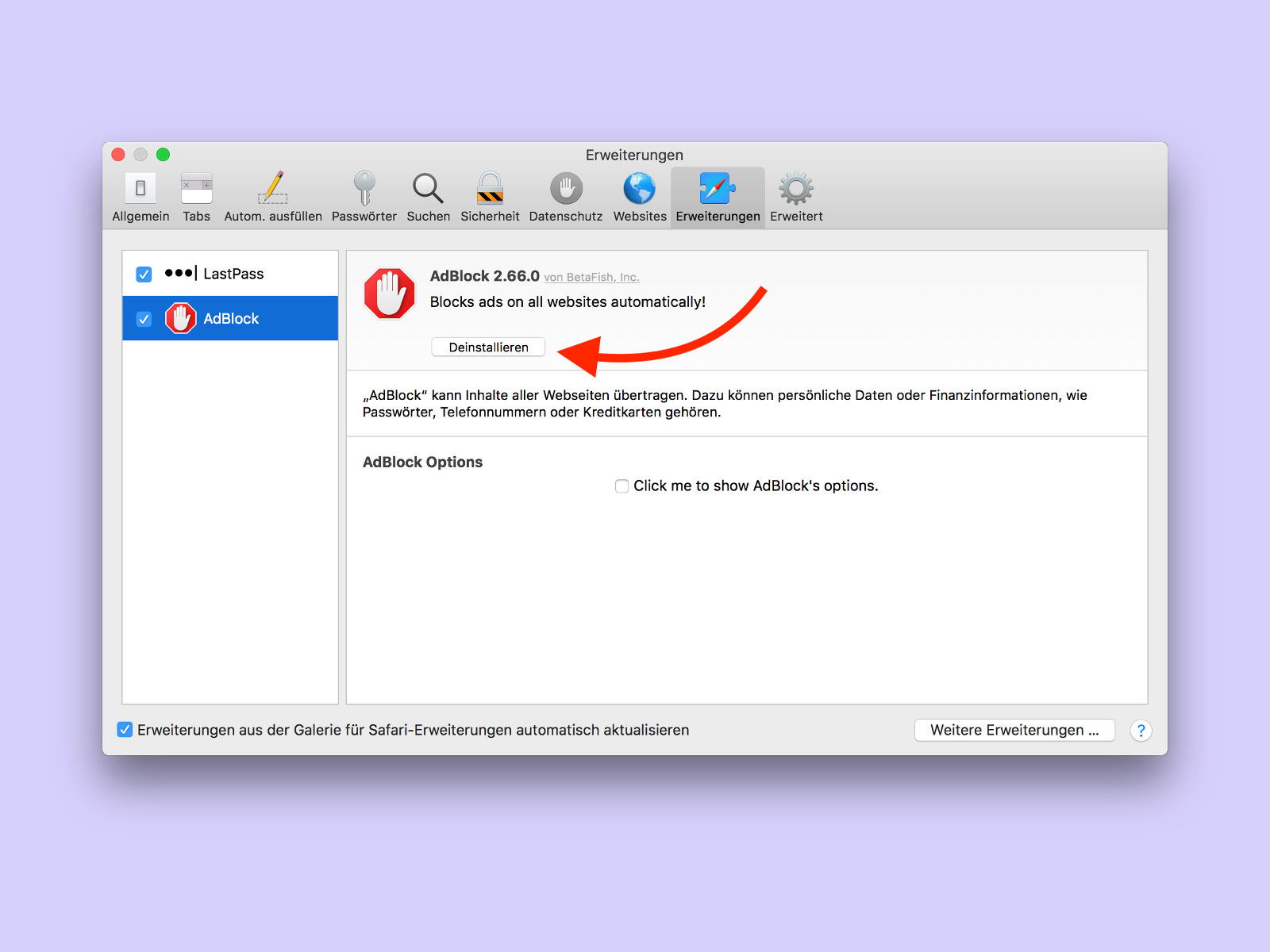1270x952 pixels.
Task: Toggle automatic extension updates checkbox
Action: tap(125, 730)
